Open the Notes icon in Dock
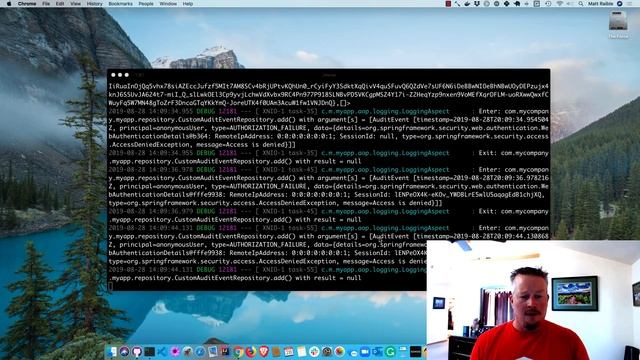The image size is (640, 360). point(302,352)
